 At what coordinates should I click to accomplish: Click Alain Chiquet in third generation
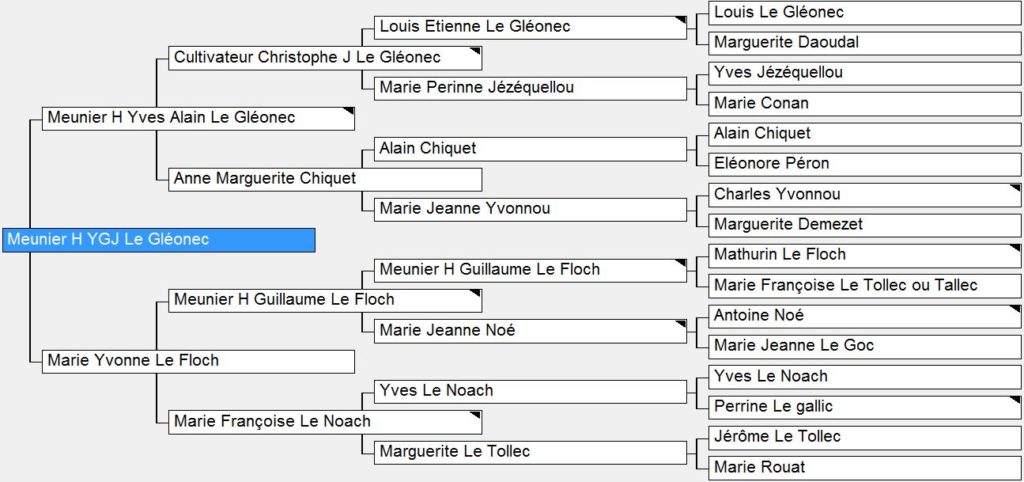coord(531,149)
